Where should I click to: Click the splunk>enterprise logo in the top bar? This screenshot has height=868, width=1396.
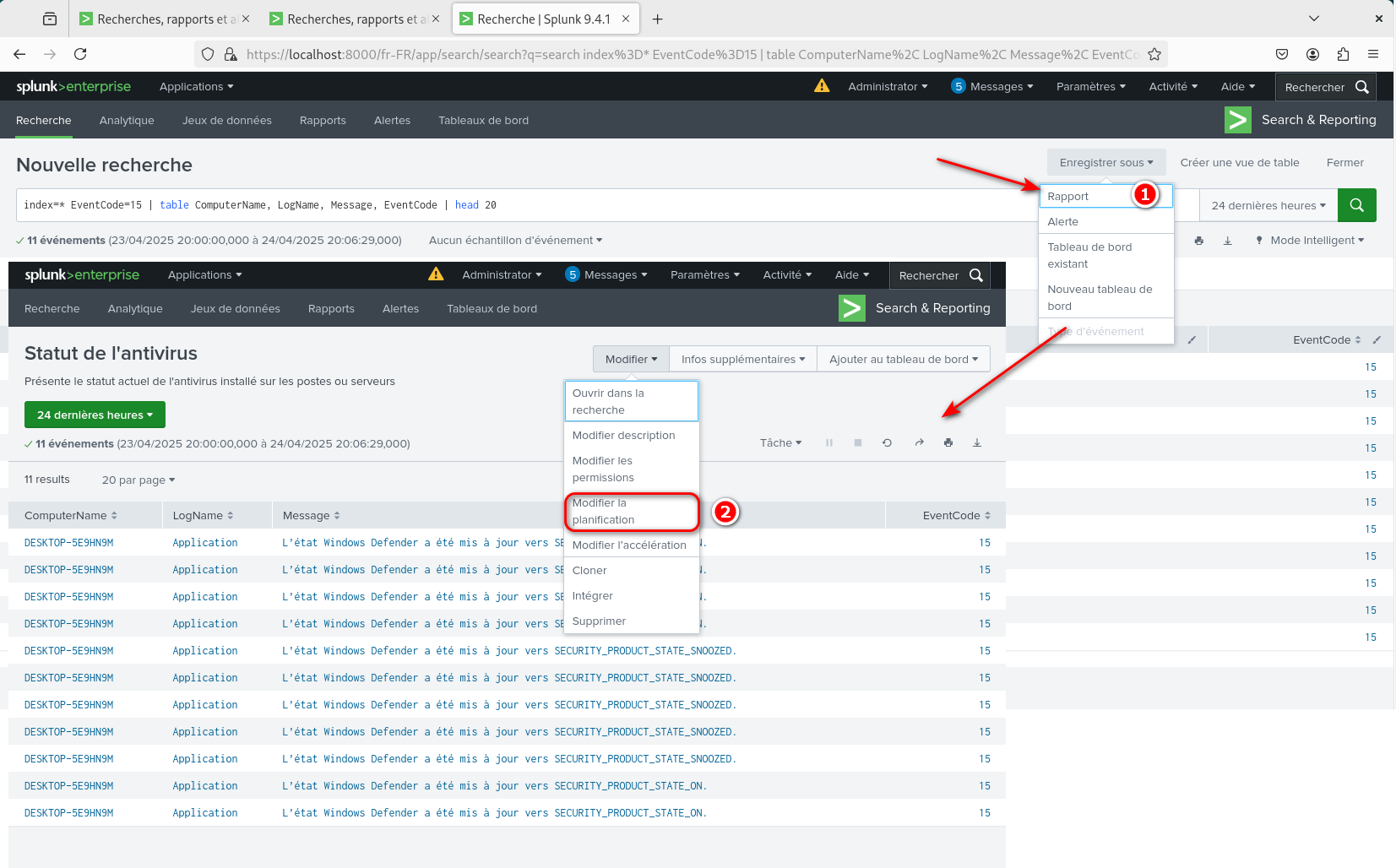[x=73, y=86]
